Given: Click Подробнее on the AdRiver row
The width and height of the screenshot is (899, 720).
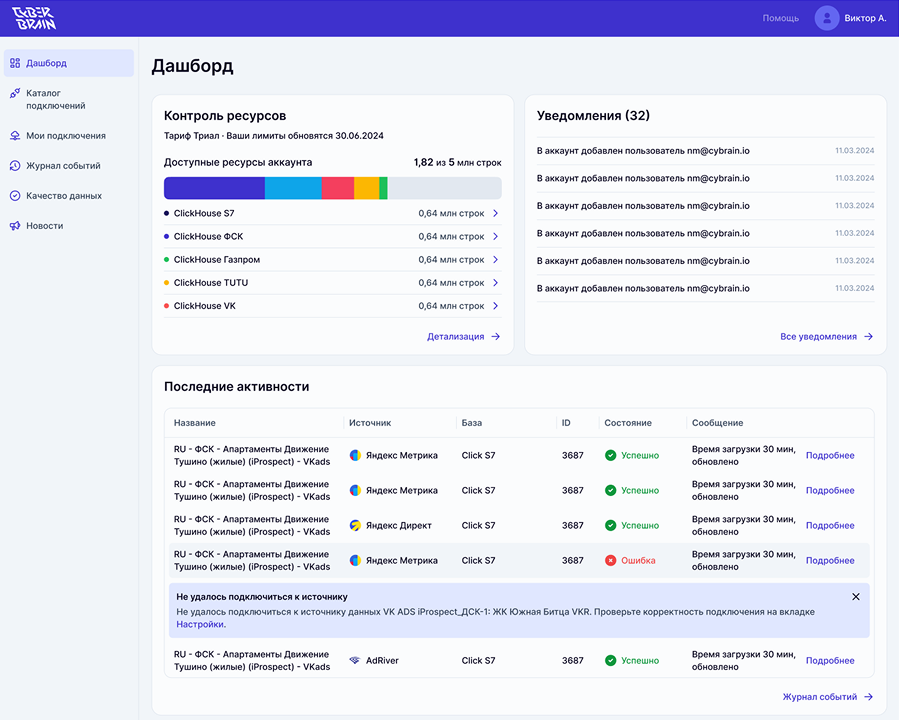Looking at the screenshot, I should pyautogui.click(x=830, y=661).
